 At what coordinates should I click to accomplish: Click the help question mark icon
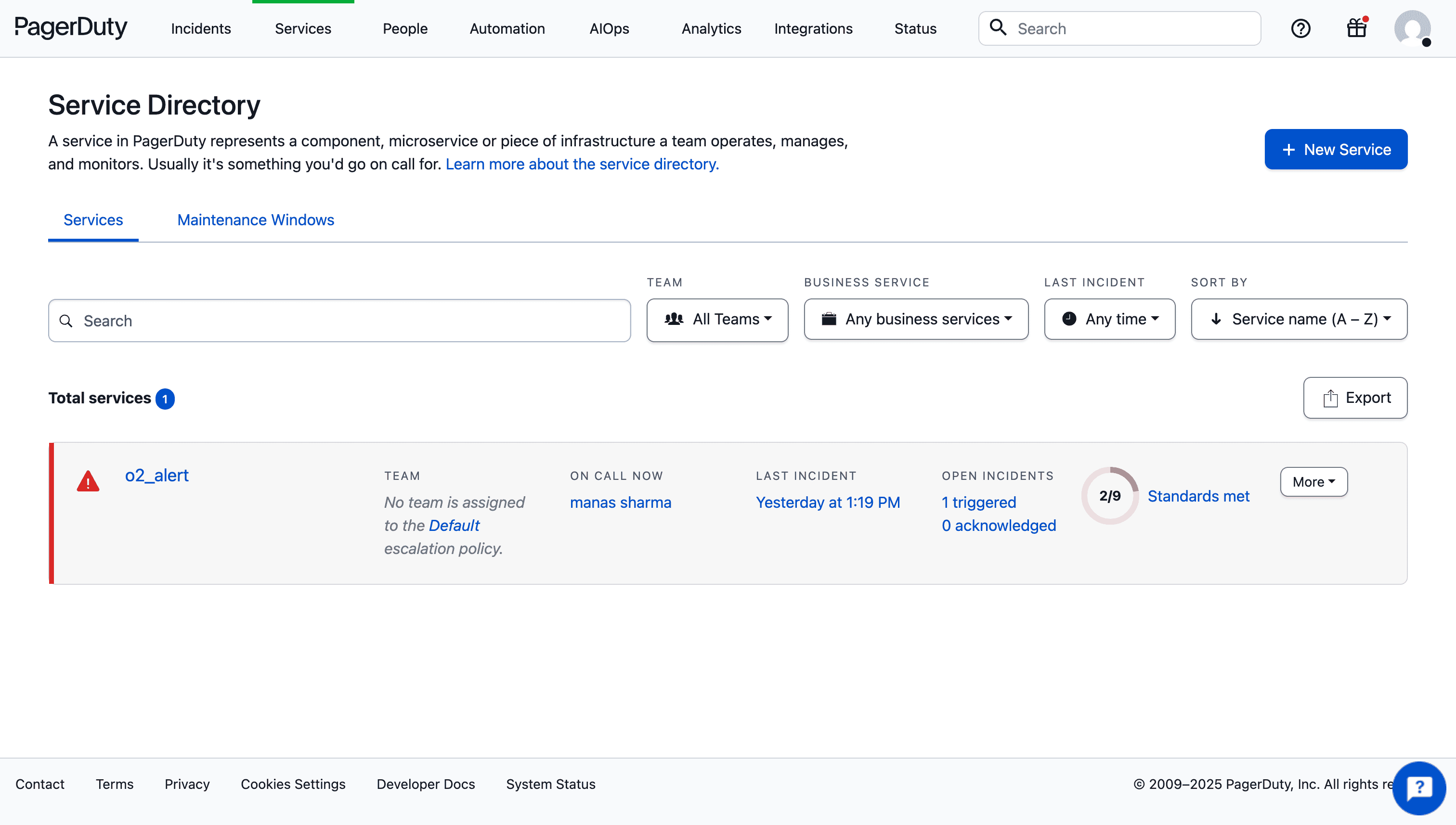tap(1300, 28)
